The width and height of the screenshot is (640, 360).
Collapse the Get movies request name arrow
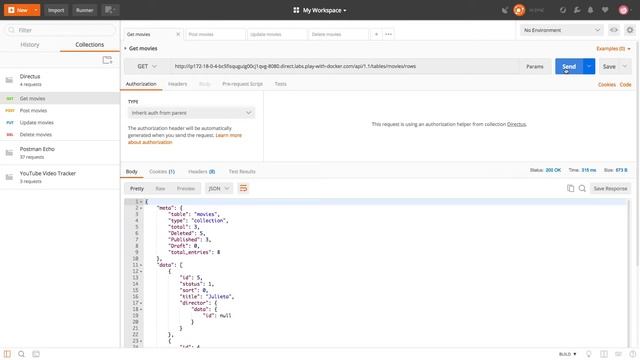[125, 49]
